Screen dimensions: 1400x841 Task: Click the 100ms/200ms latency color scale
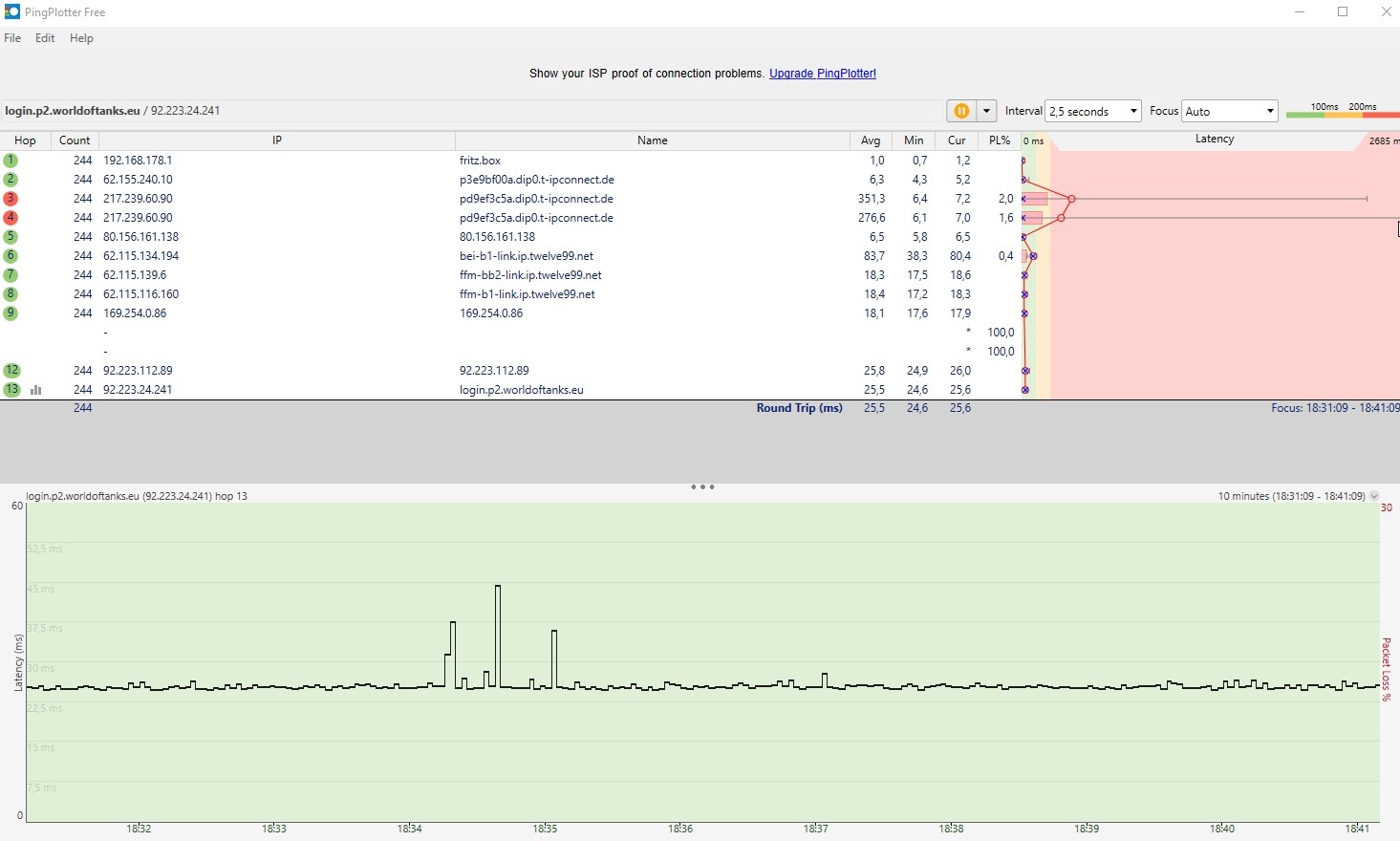(x=1343, y=111)
